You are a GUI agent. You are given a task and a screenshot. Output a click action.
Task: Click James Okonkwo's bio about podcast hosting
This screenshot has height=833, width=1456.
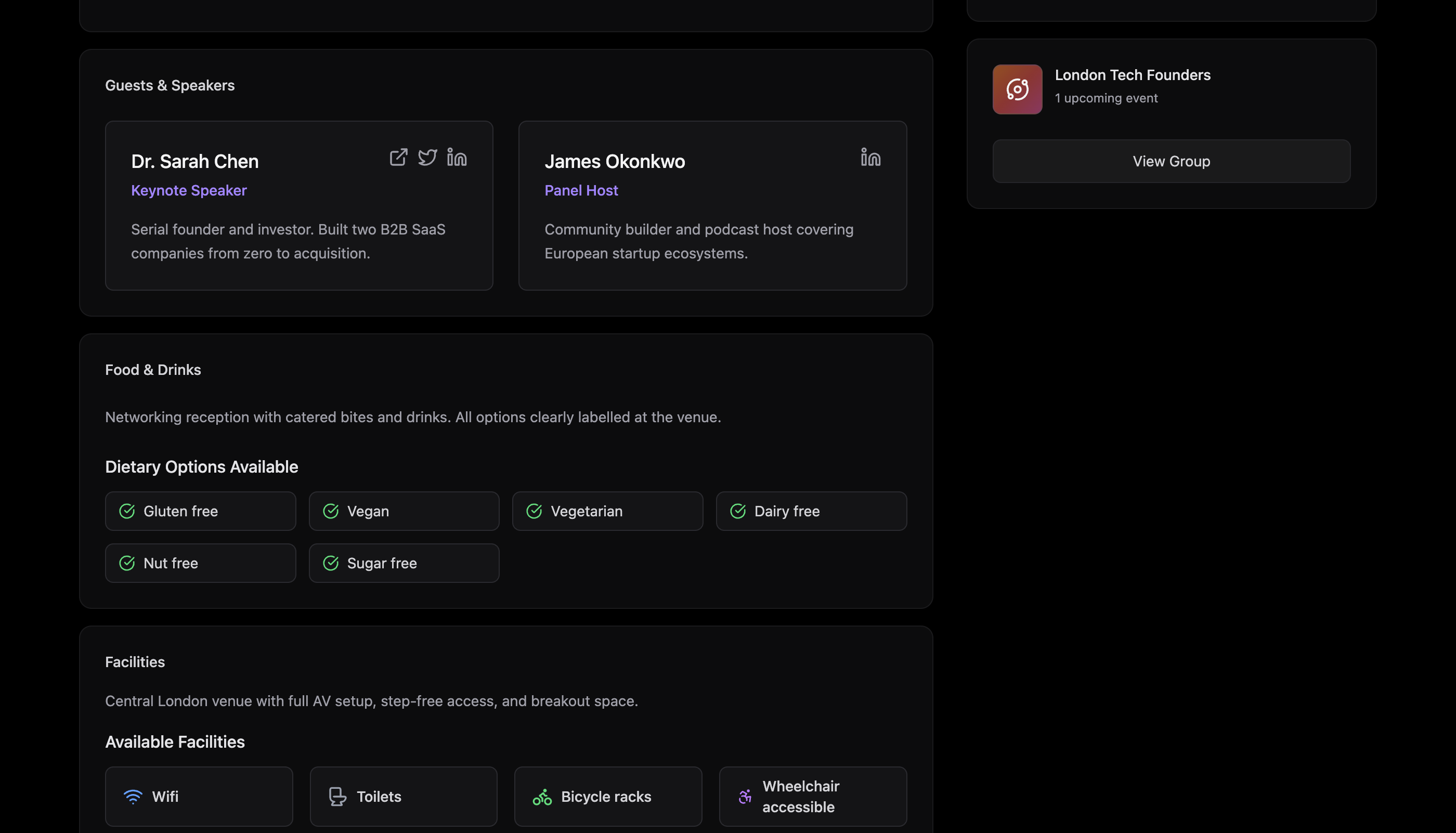699,241
